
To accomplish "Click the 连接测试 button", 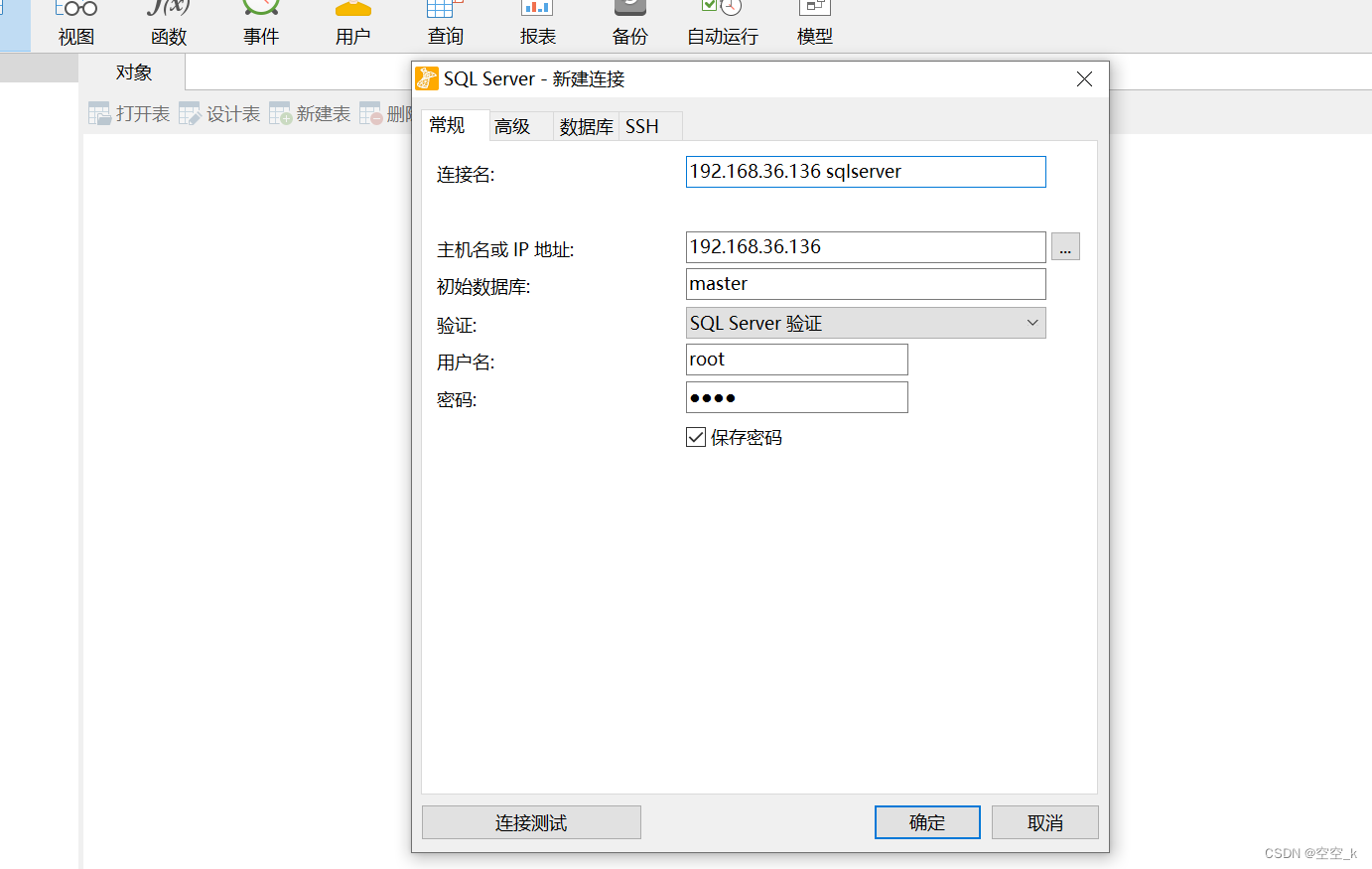I will (x=531, y=822).
